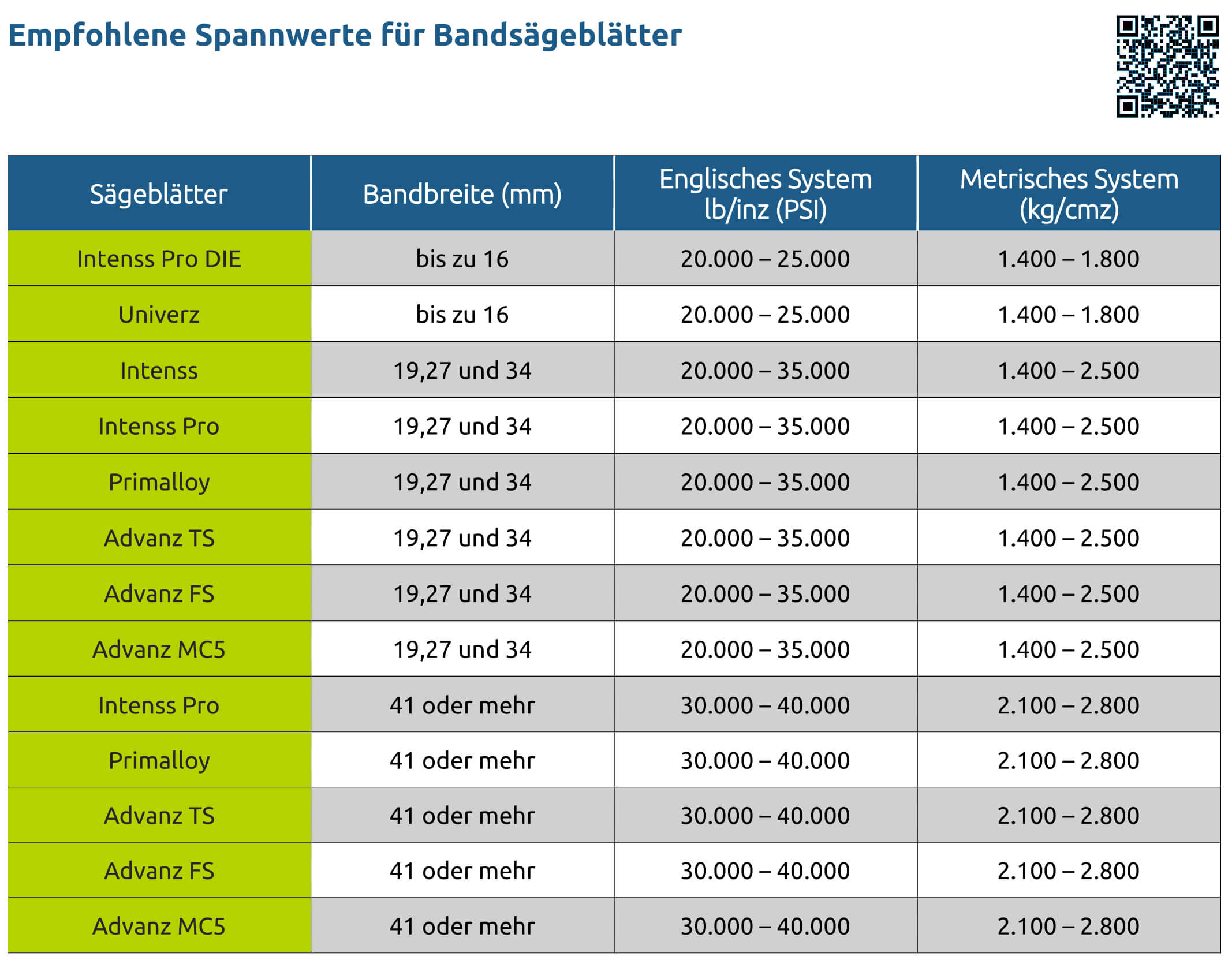Viewport: 1232px width, 975px height.
Task: Click the PSI value for Intenss Pro 41 oder mehr
Action: (x=765, y=705)
